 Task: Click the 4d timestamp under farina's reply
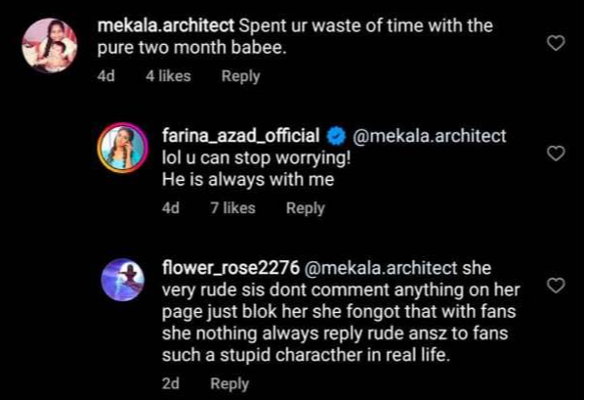click(170, 208)
